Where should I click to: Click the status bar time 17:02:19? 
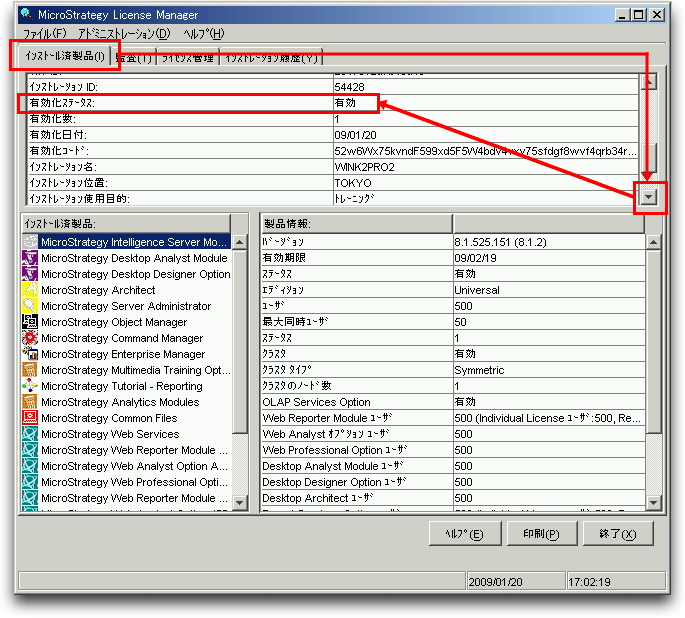pyautogui.click(x=589, y=582)
